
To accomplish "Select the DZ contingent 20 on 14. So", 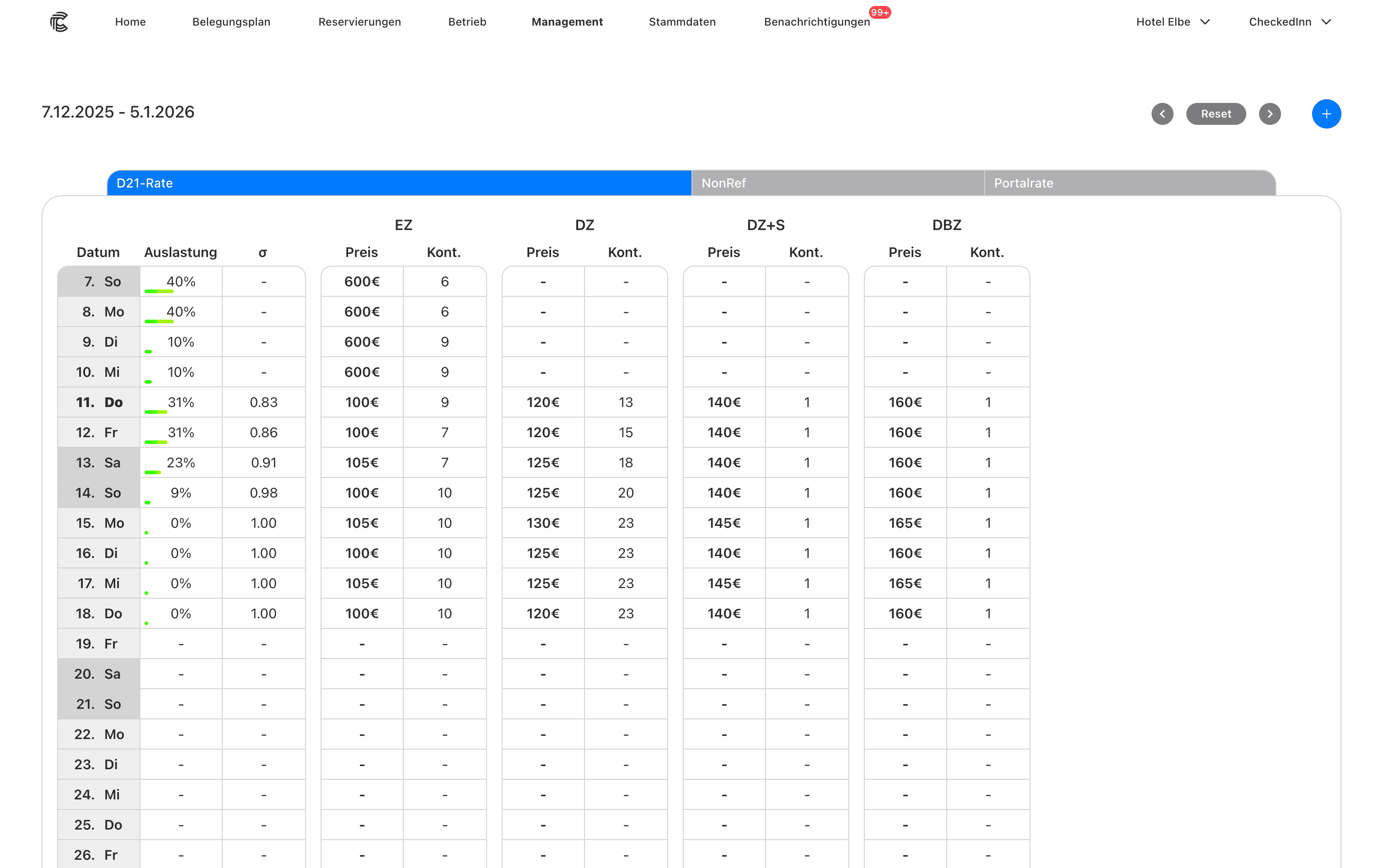I will [x=625, y=493].
